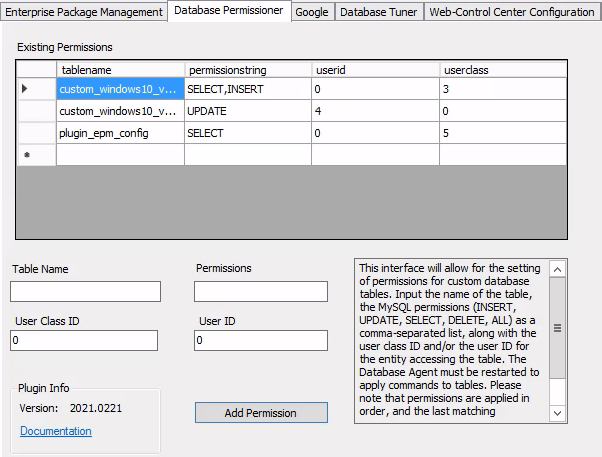Open the Documentation link

55,431
